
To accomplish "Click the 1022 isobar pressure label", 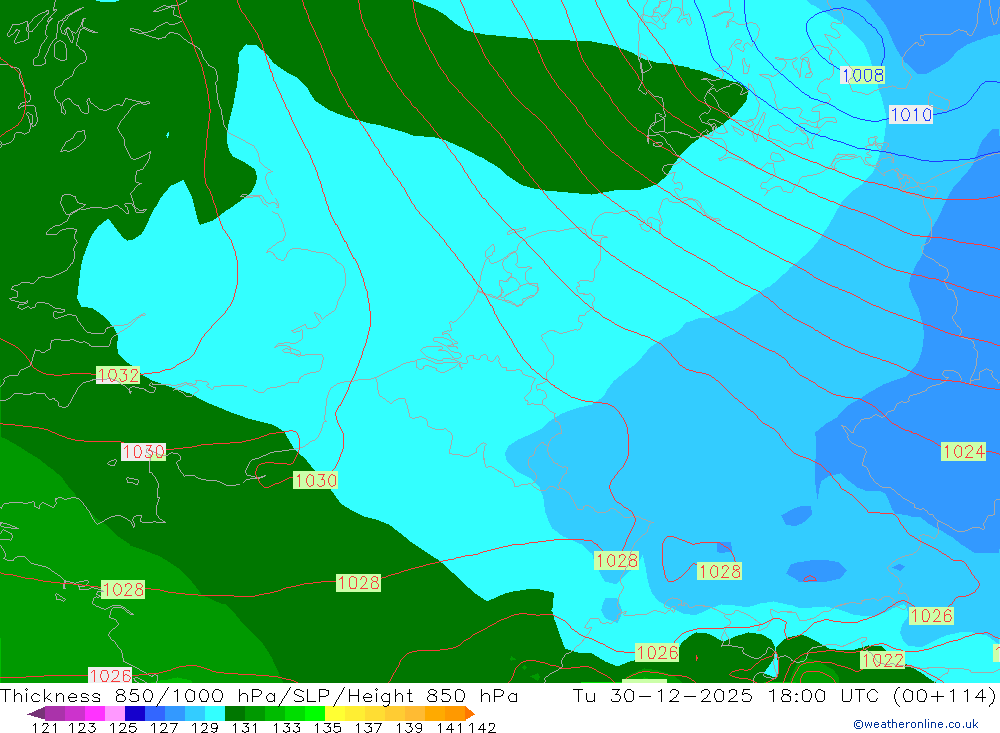I will [883, 660].
